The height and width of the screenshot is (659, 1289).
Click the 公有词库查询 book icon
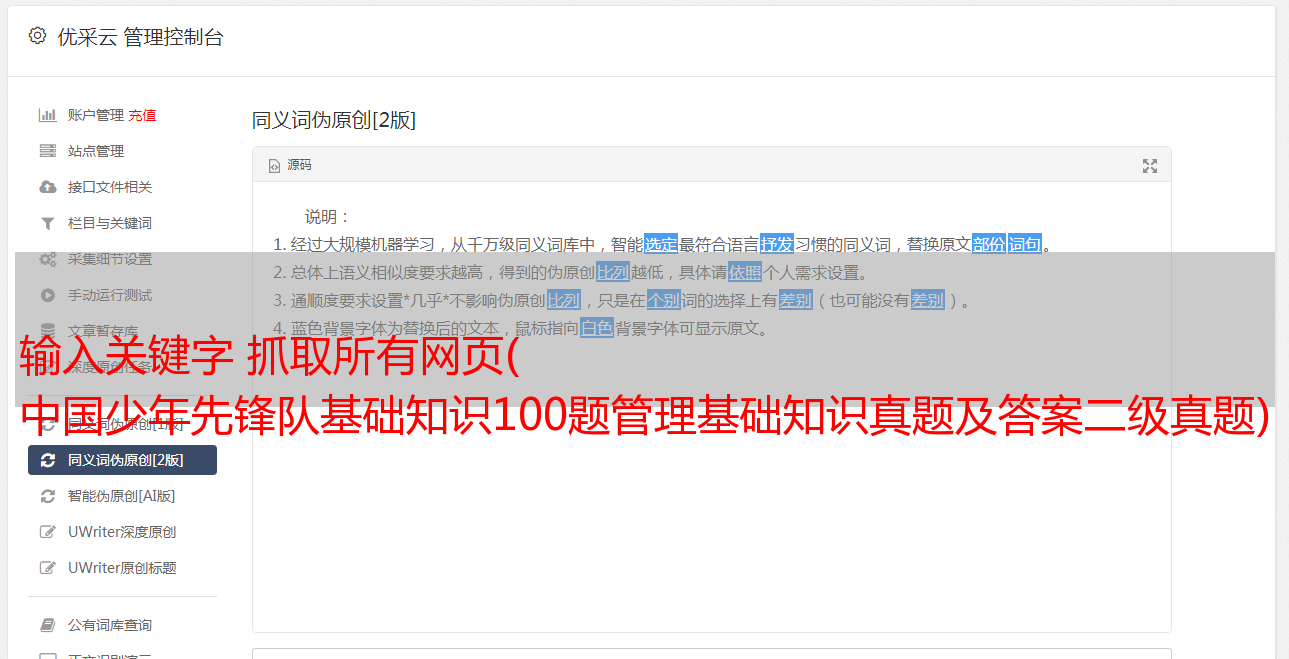click(x=47, y=625)
